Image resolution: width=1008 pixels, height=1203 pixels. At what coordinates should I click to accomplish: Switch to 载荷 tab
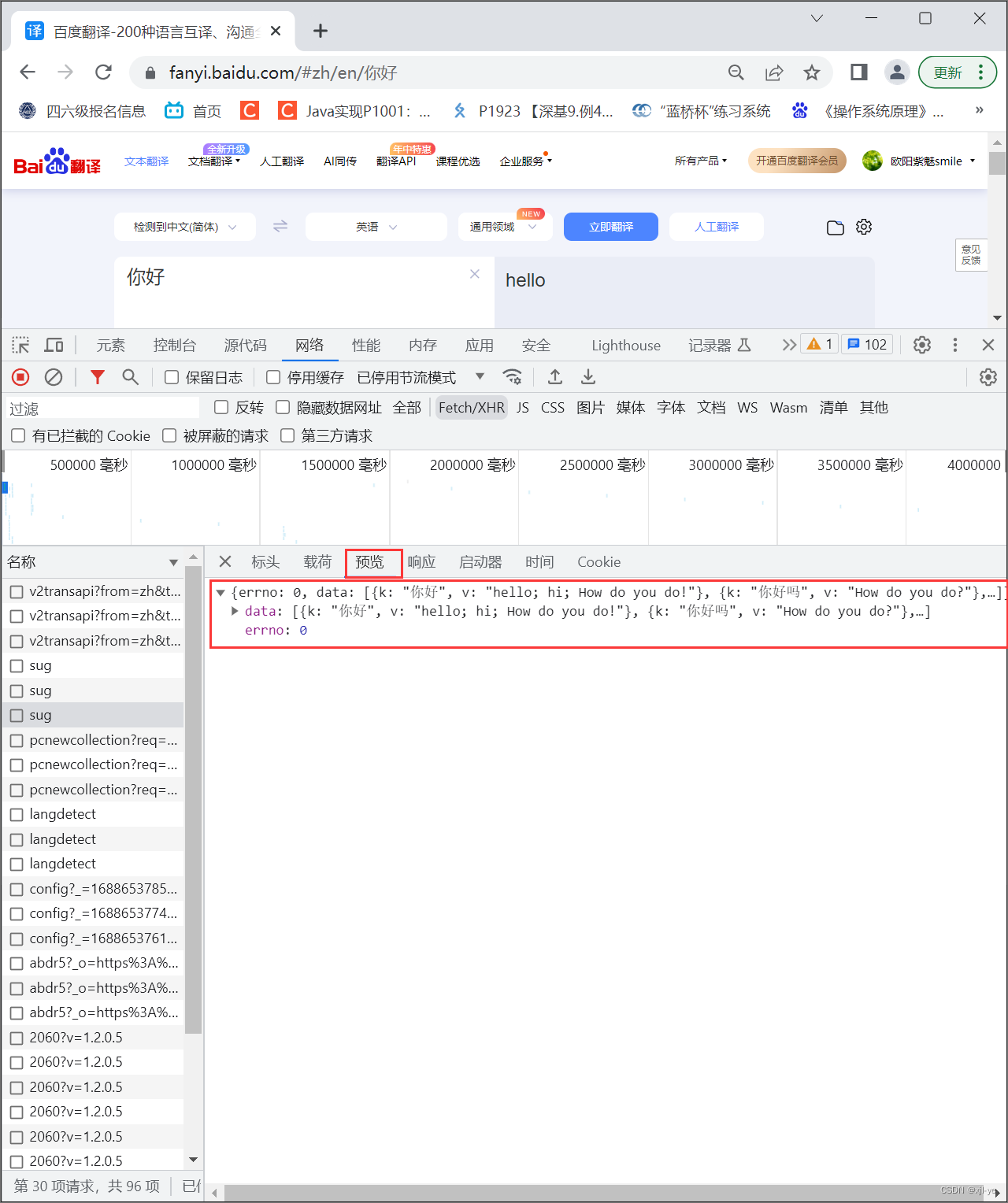(317, 562)
